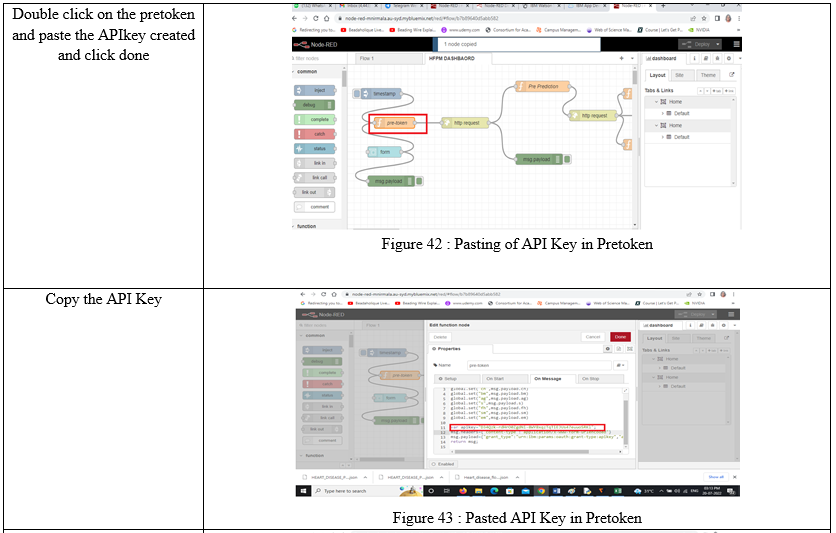Expand code editor with corner arrow icon

tap(625, 391)
